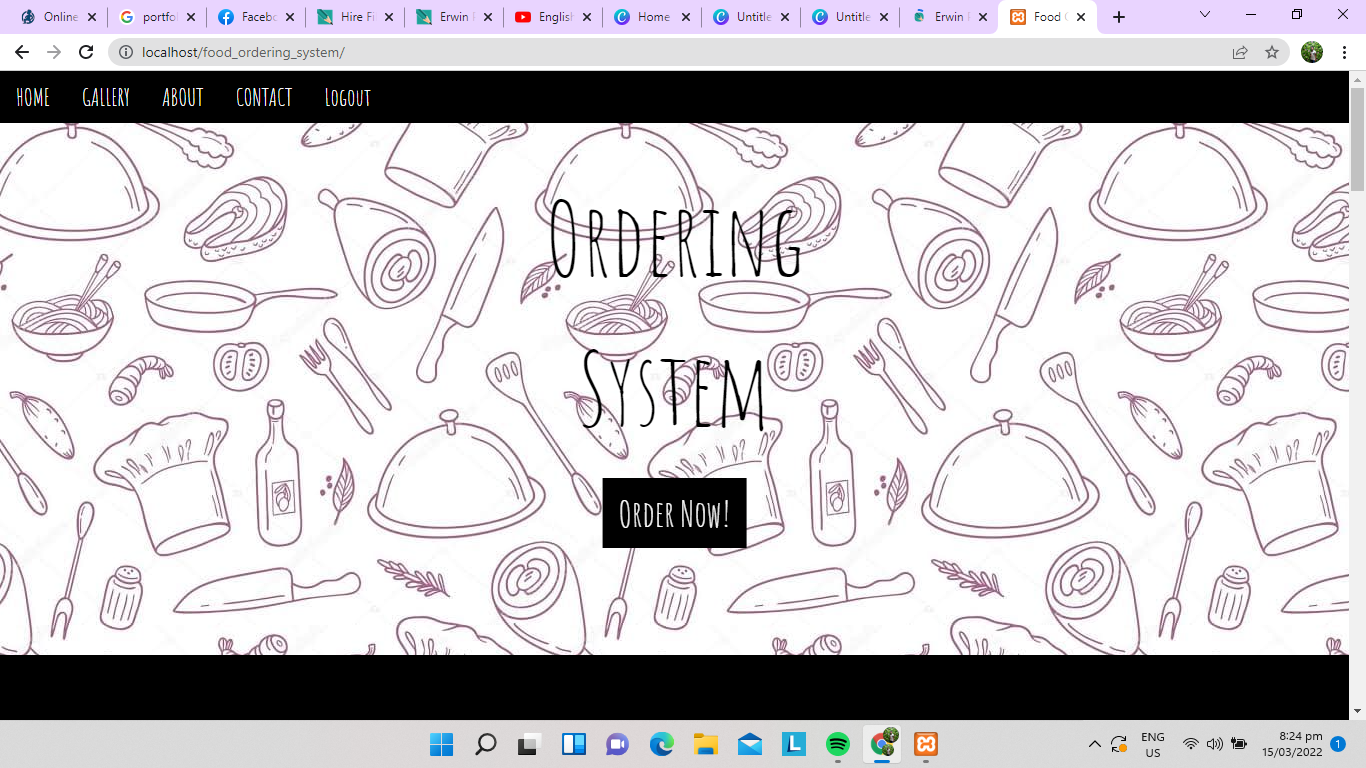Show hidden system tray icons
This screenshot has width=1366, height=768.
pos(1094,744)
